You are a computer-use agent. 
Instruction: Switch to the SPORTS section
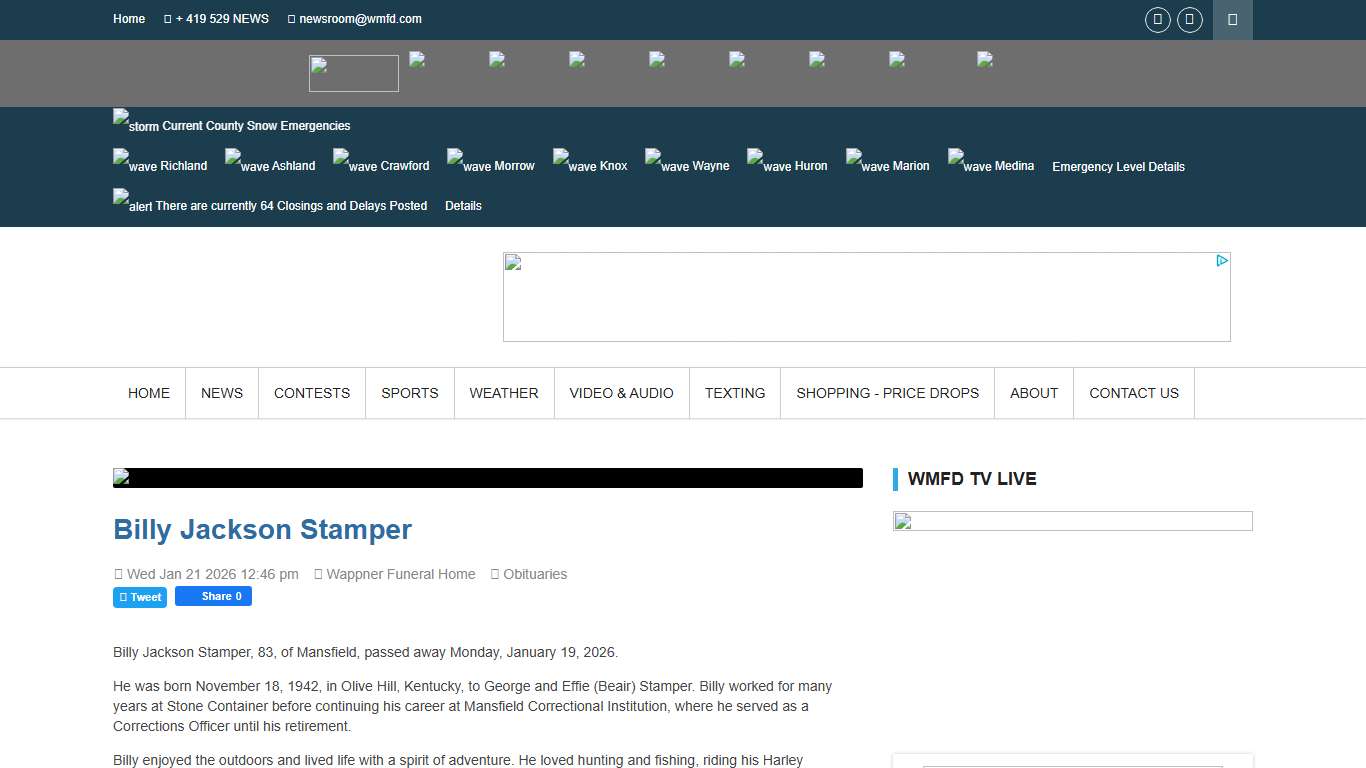410,393
